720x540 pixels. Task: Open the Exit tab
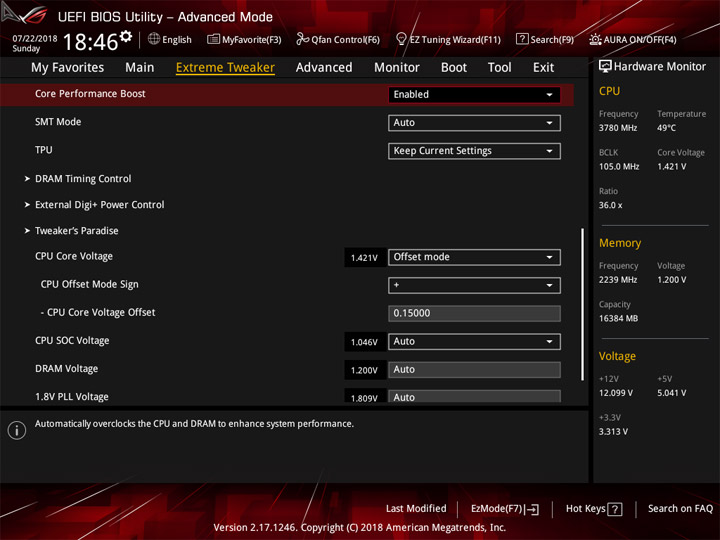[x=543, y=68]
